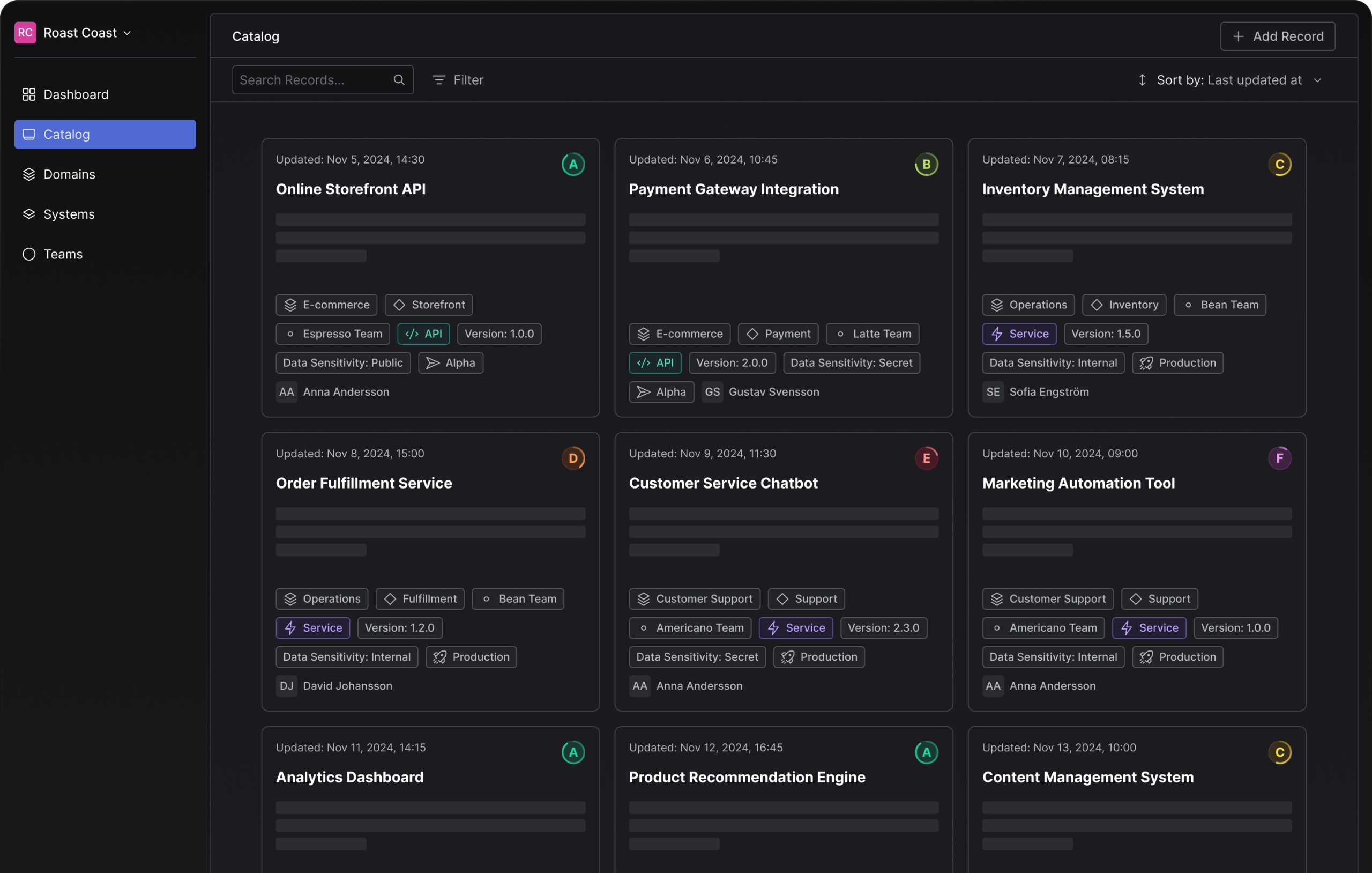Click the grade F badge on Marketing Automation Tool

(1279, 458)
